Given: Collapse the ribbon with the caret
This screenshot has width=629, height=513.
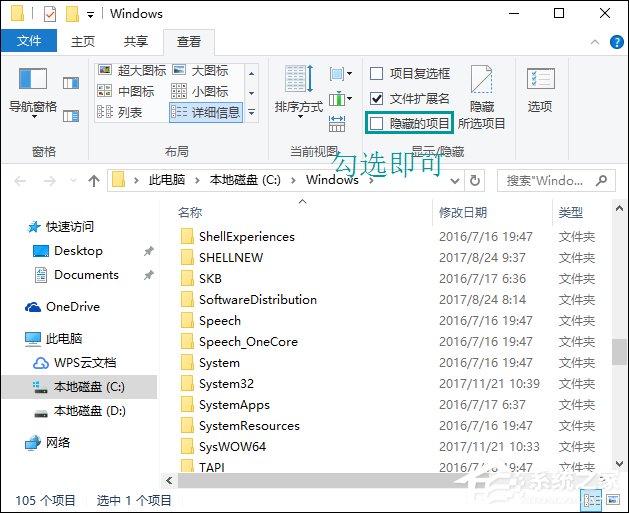Looking at the screenshot, I should pyautogui.click(x=595, y=42).
